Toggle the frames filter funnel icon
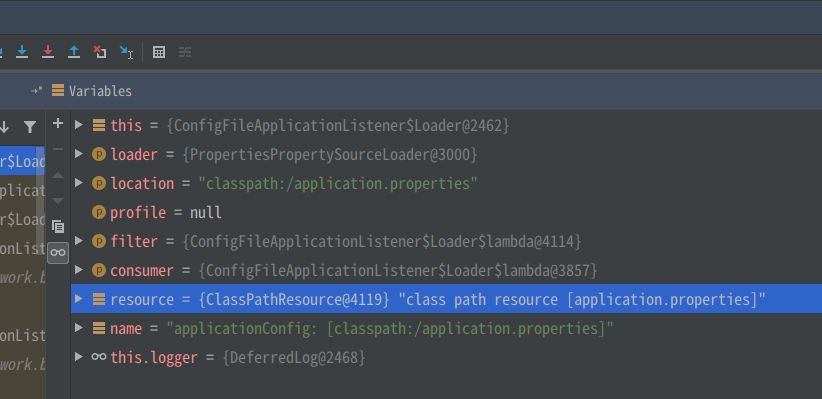 pos(30,127)
